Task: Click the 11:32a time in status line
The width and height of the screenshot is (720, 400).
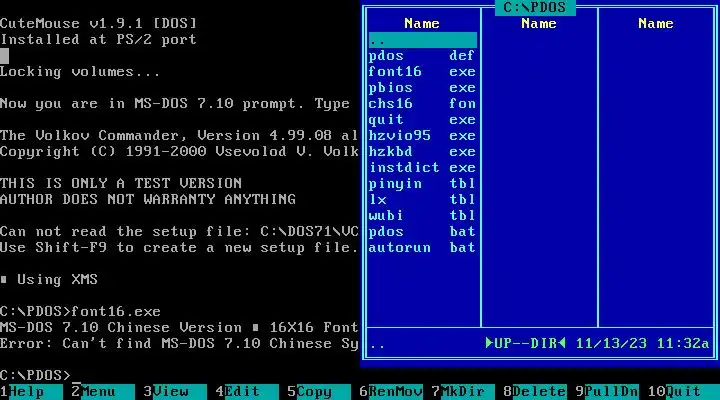Action: tap(683, 344)
